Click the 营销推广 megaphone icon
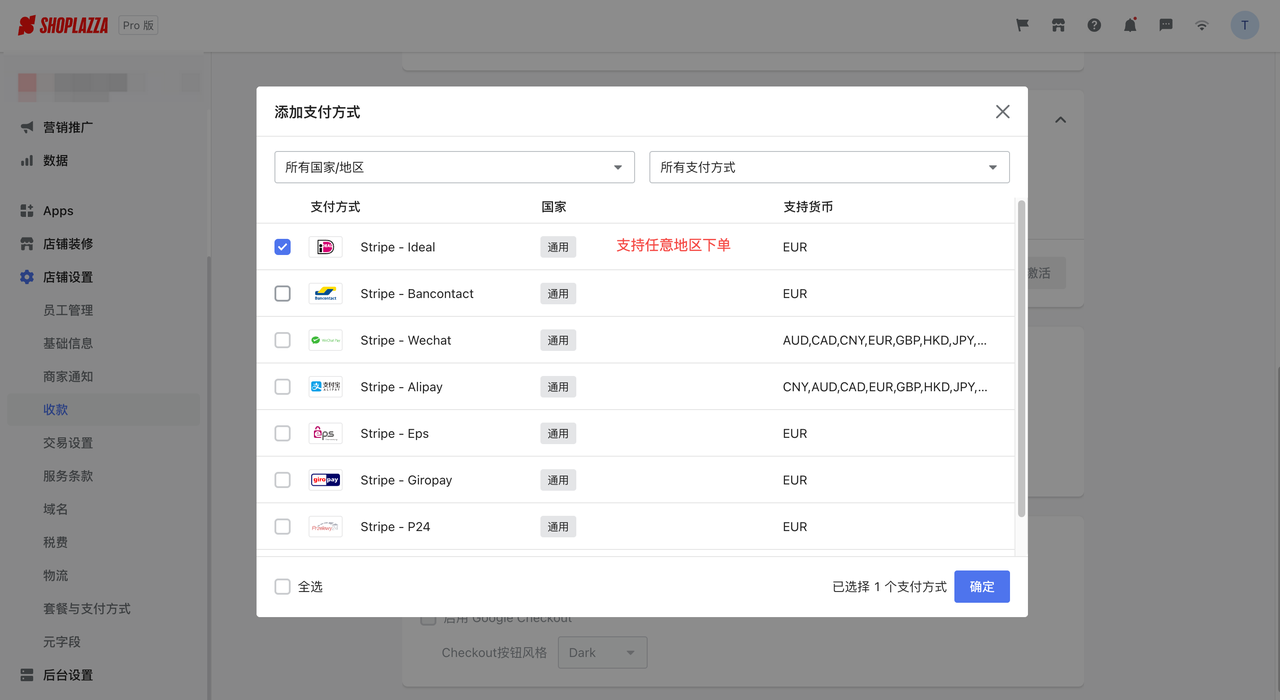The height and width of the screenshot is (700, 1280). pos(27,127)
